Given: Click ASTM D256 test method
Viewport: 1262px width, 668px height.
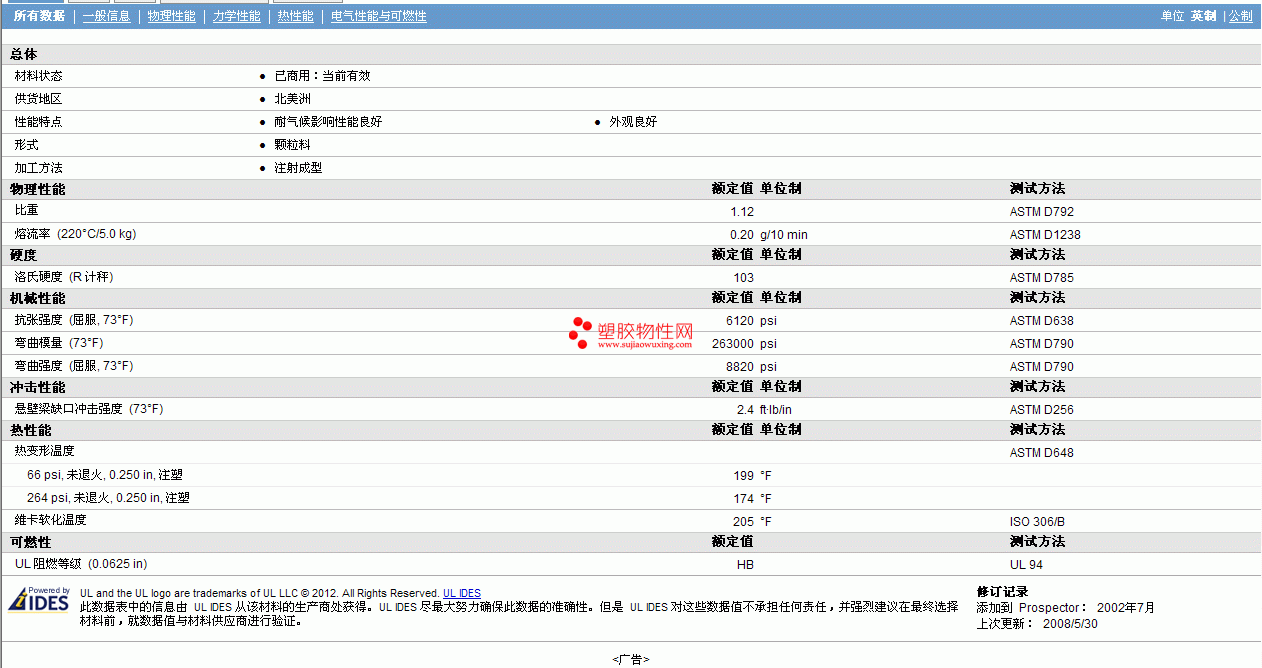Looking at the screenshot, I should pyautogui.click(x=1042, y=410).
